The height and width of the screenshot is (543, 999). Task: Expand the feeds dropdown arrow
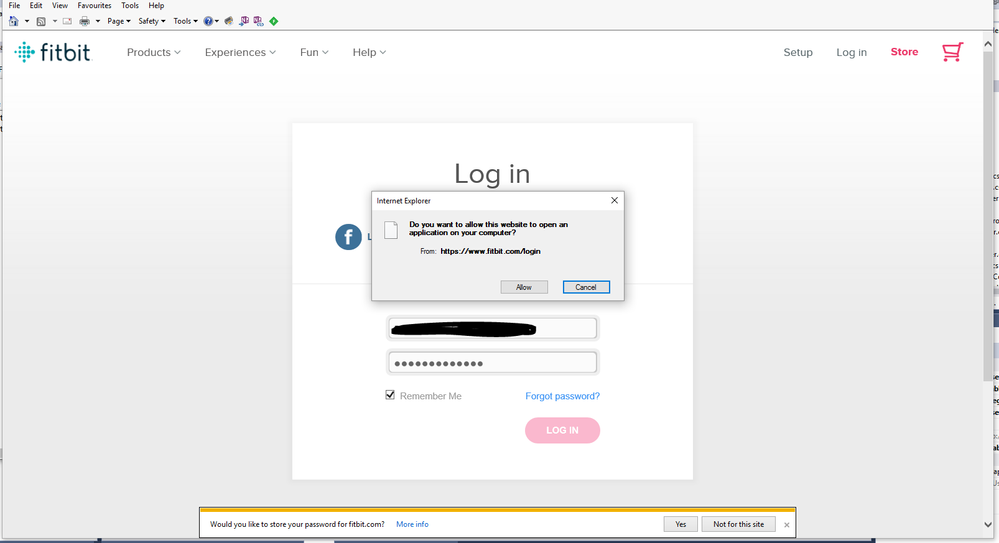[x=55, y=21]
